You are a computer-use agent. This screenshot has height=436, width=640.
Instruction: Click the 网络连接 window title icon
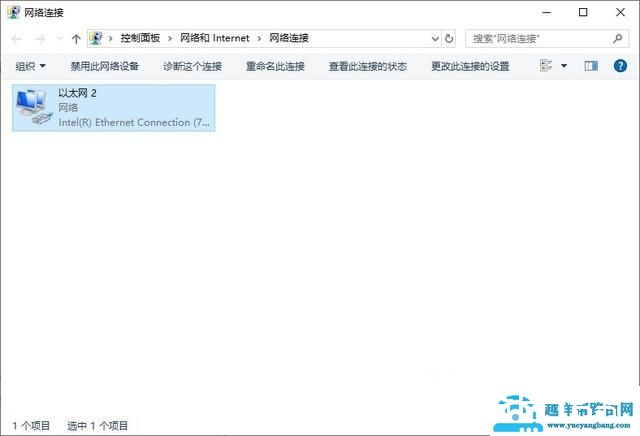(13, 12)
